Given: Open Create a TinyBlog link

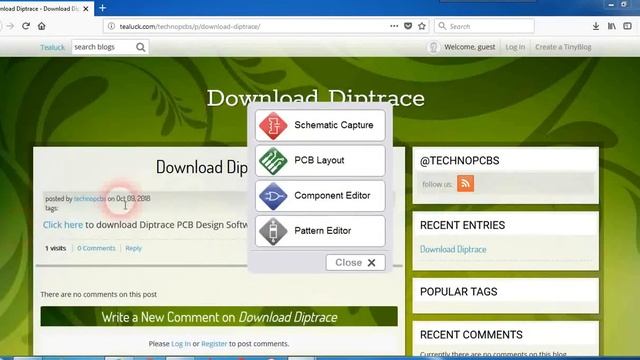Looking at the screenshot, I should (563, 47).
